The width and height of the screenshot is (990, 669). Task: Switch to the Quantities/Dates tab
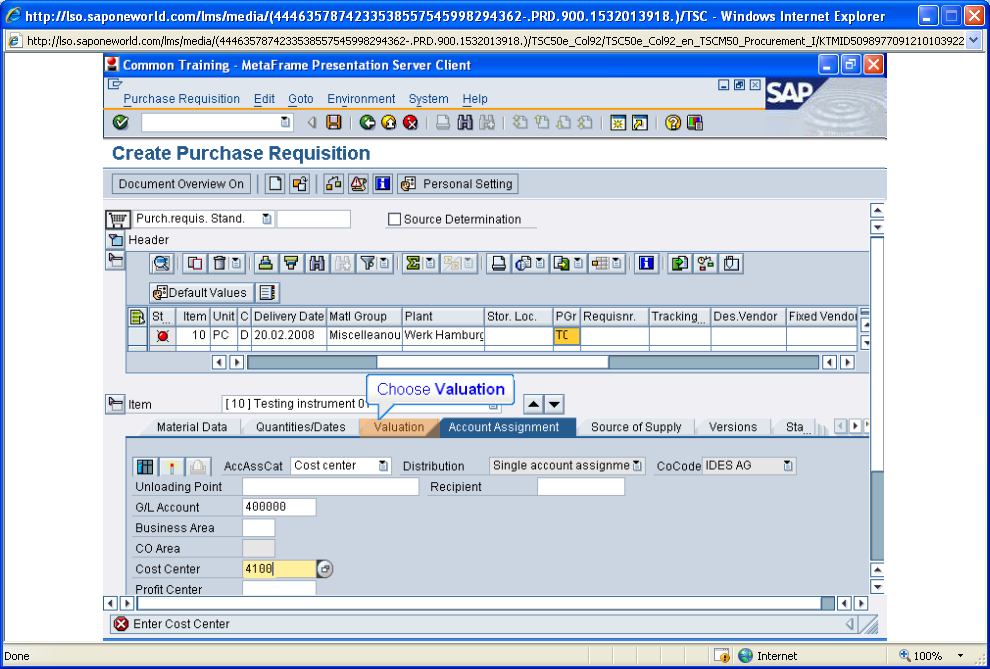[x=301, y=427]
